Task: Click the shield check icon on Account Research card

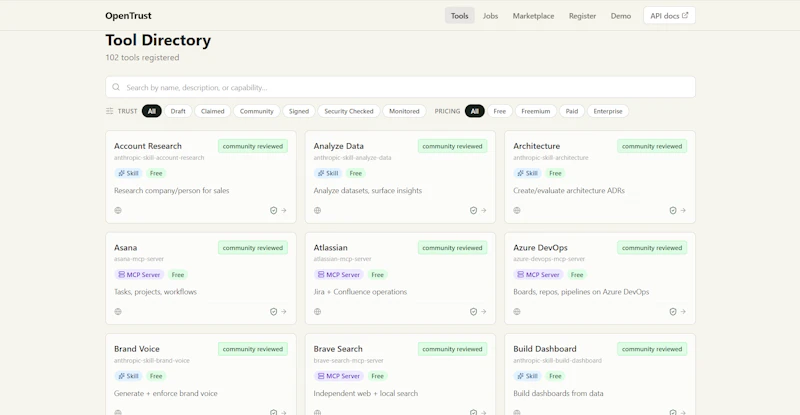Action: [273, 210]
